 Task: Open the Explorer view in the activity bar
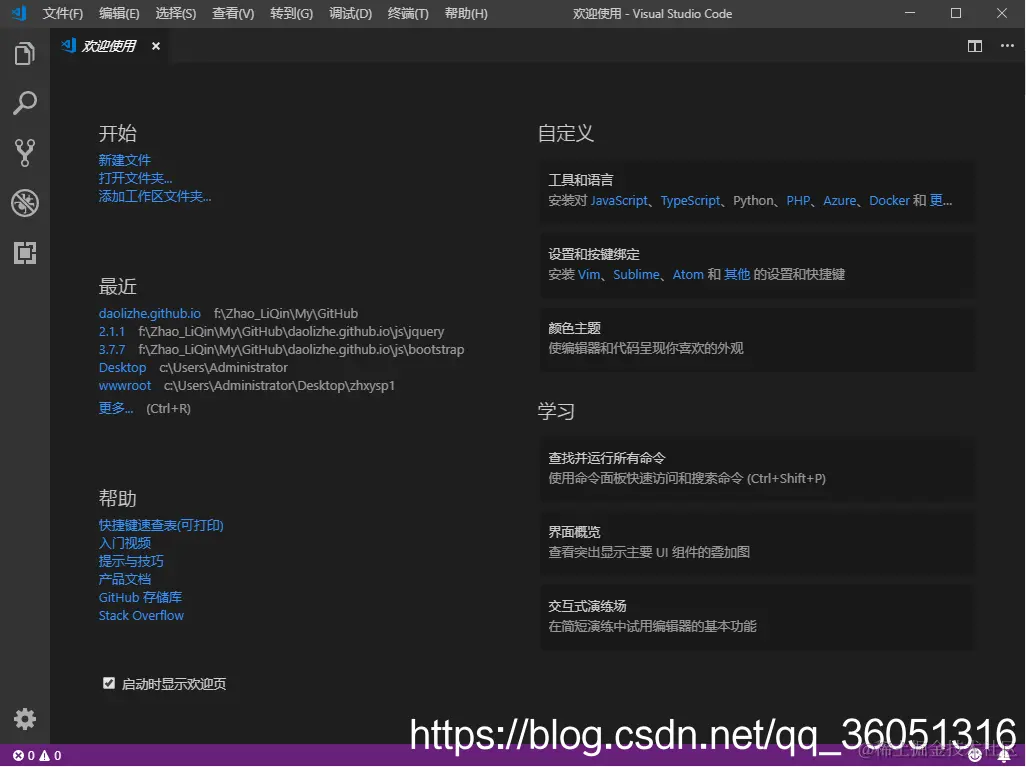(25, 54)
